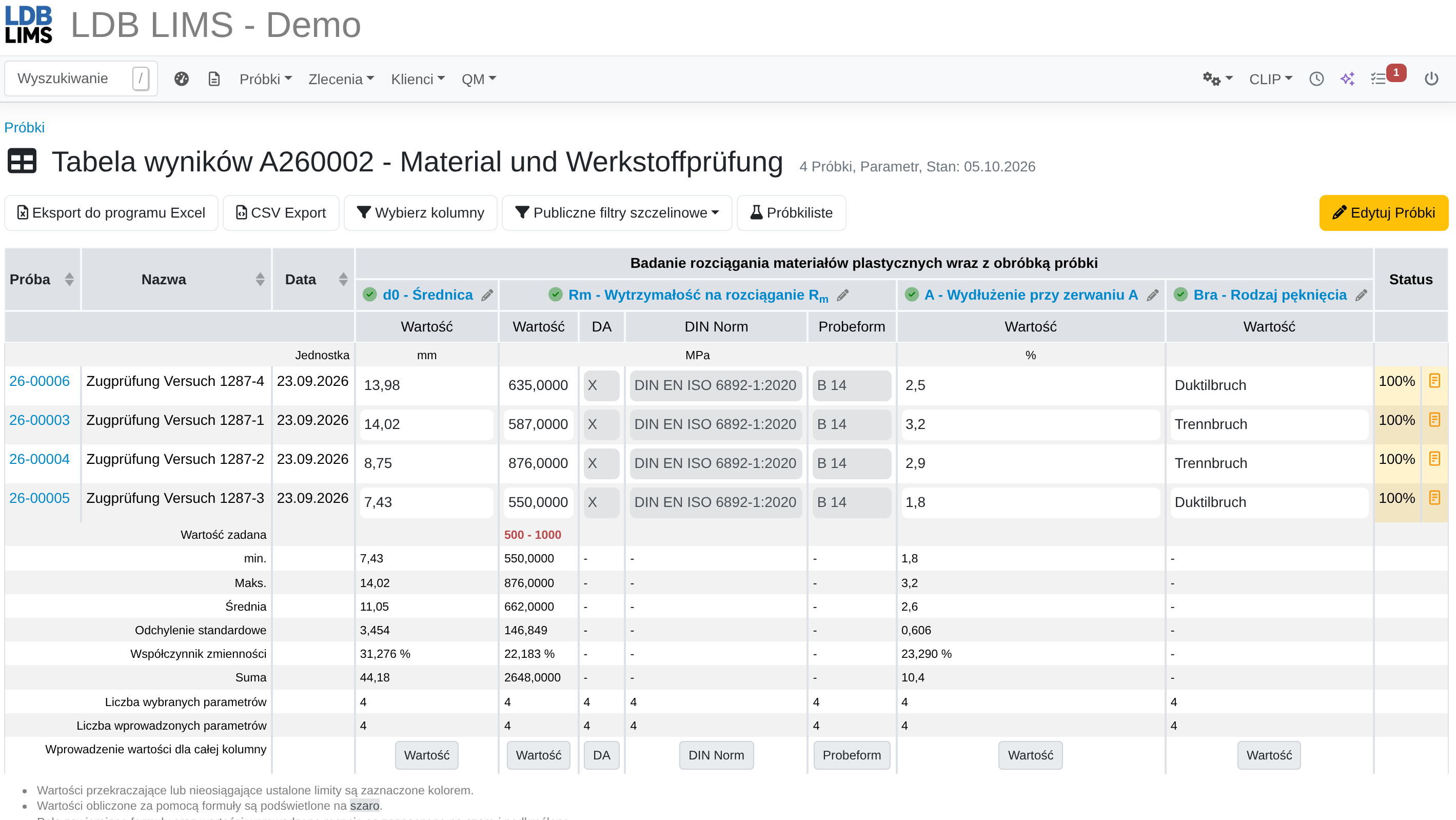Follow the Próbki breadcrumb link
This screenshot has width=1456, height=820.
[x=24, y=128]
